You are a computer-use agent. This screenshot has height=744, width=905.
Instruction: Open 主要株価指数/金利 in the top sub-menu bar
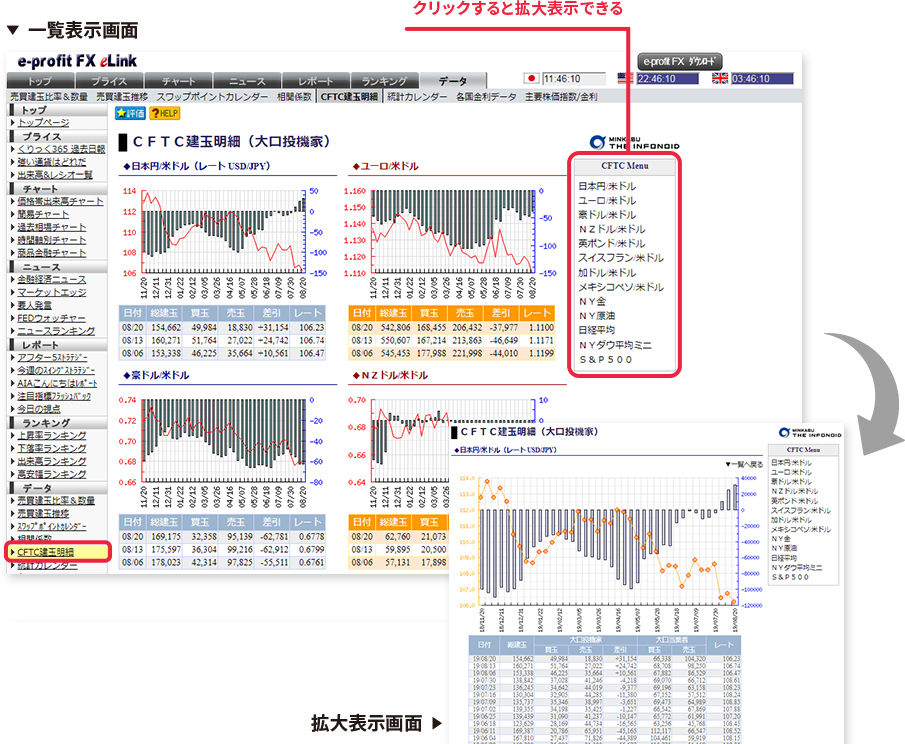(561, 97)
